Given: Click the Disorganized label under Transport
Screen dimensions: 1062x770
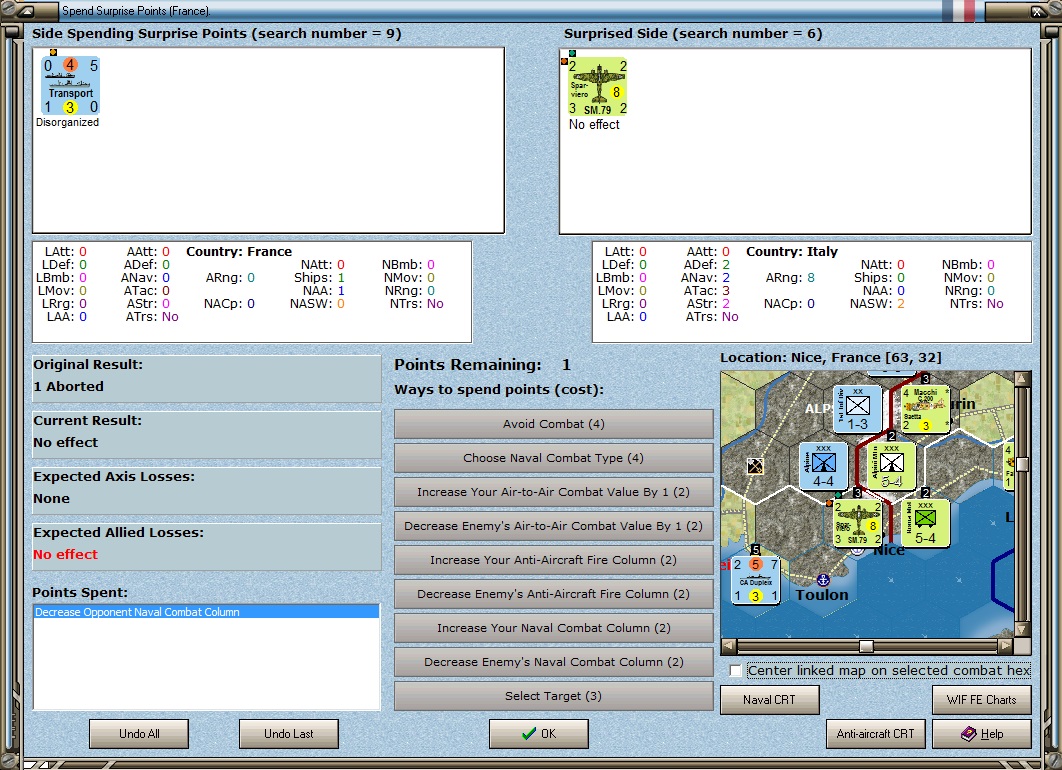Looking at the screenshot, I should click(67, 122).
